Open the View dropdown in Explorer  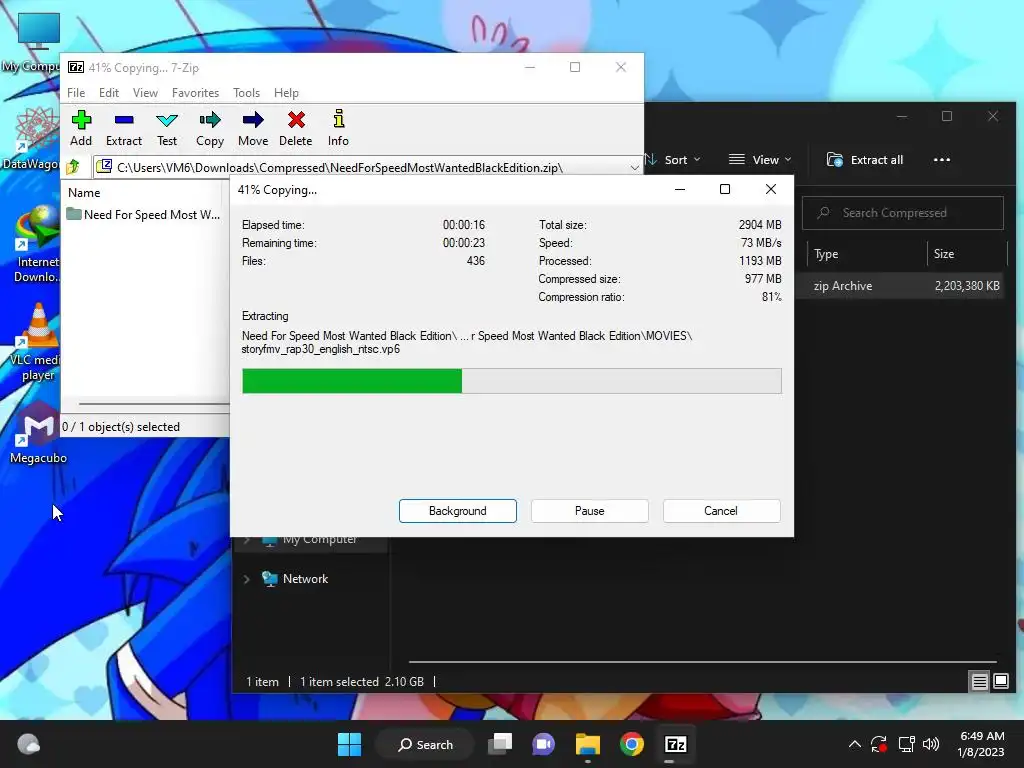point(760,160)
